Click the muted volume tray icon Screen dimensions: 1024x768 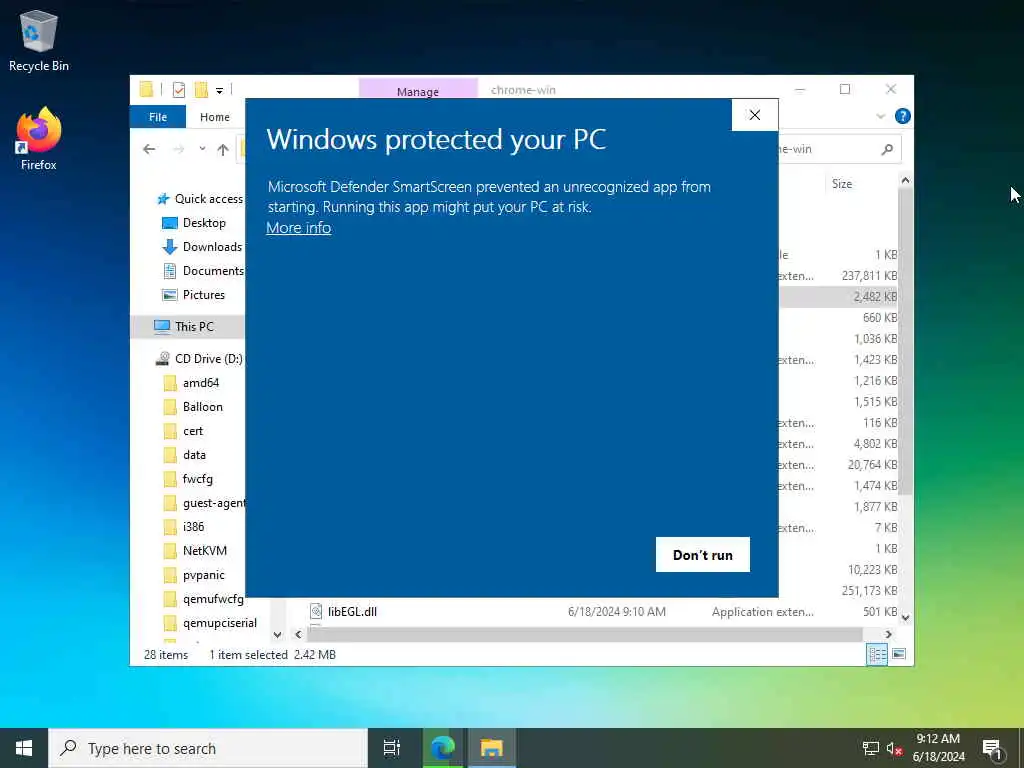(895, 748)
